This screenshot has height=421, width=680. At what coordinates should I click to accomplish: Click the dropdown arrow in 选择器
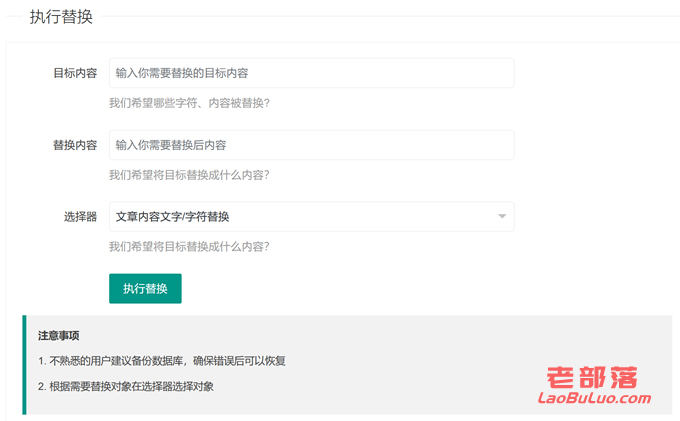point(502,216)
